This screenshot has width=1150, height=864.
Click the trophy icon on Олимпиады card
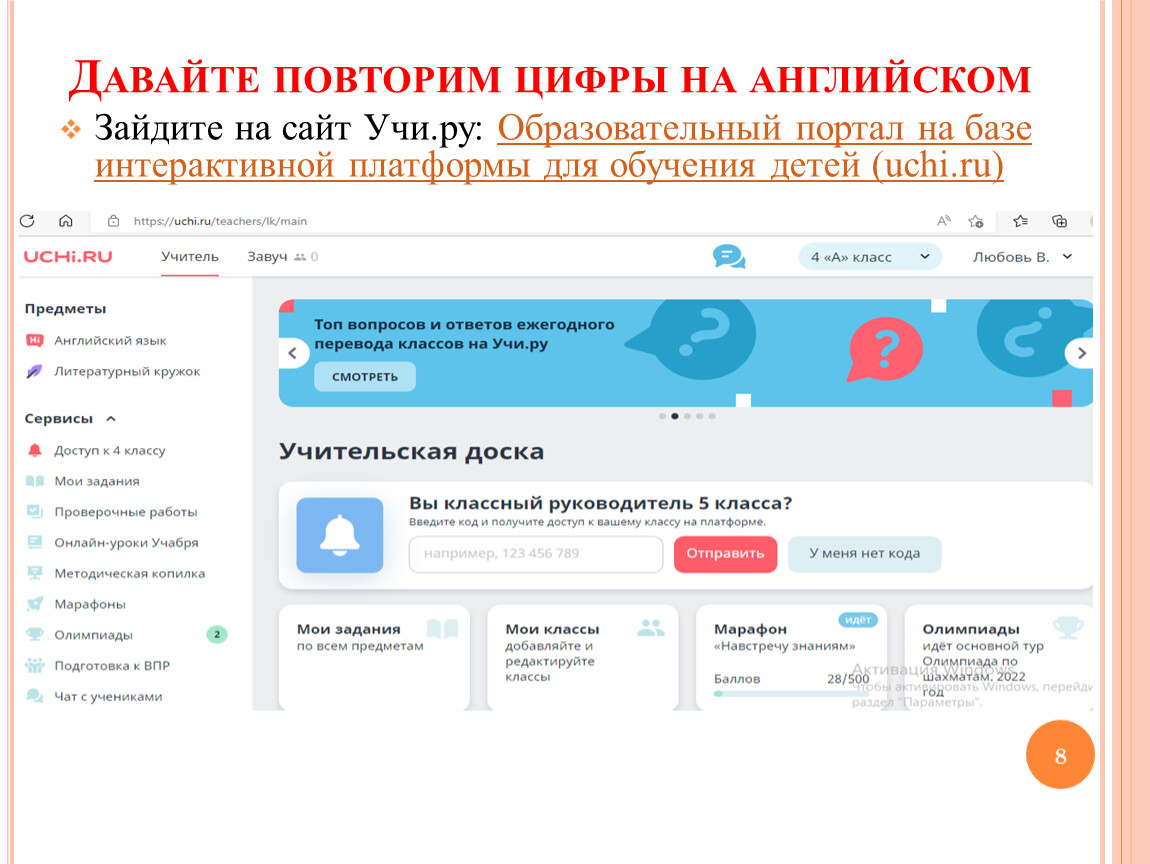(x=1068, y=628)
